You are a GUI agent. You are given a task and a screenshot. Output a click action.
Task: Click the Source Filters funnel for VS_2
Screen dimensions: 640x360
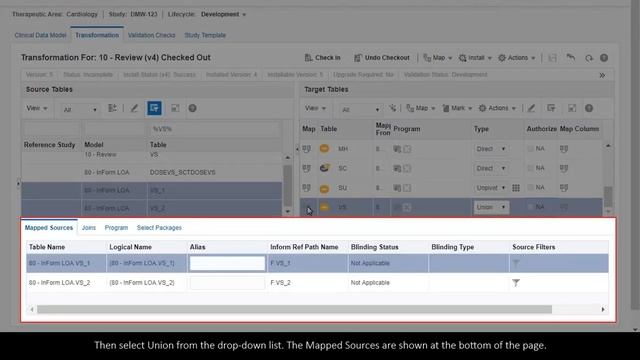[516, 282]
